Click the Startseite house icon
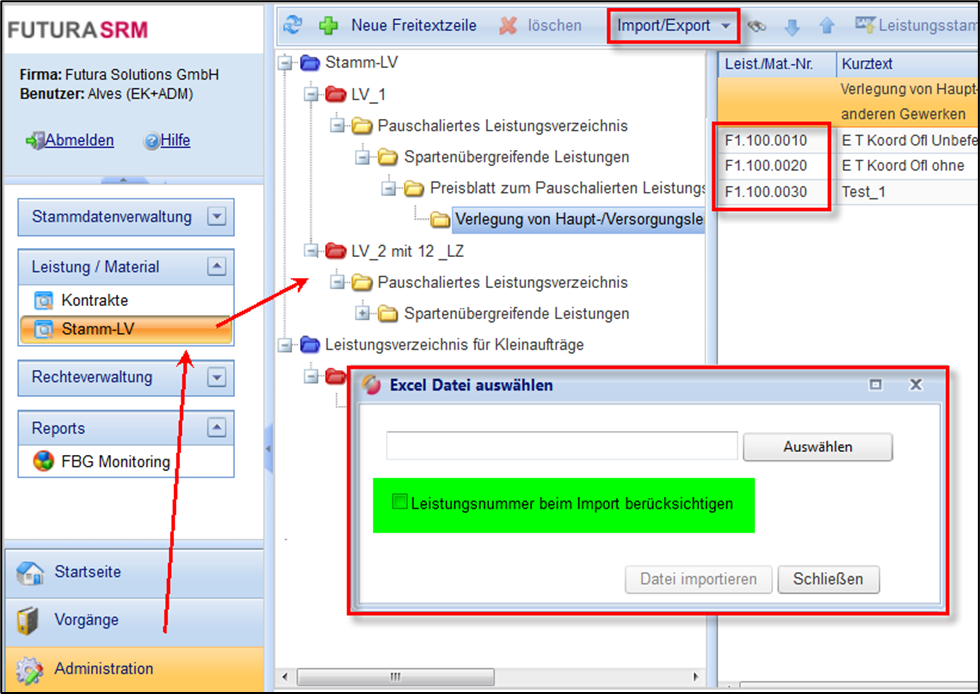Screen dimensions: 980x694 (30, 573)
